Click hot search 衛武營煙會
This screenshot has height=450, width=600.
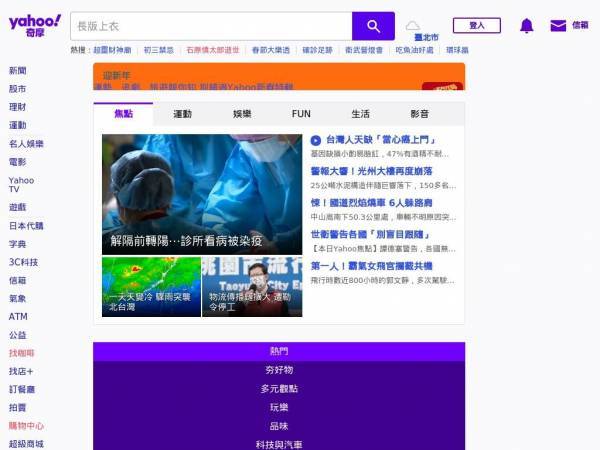[x=364, y=50]
